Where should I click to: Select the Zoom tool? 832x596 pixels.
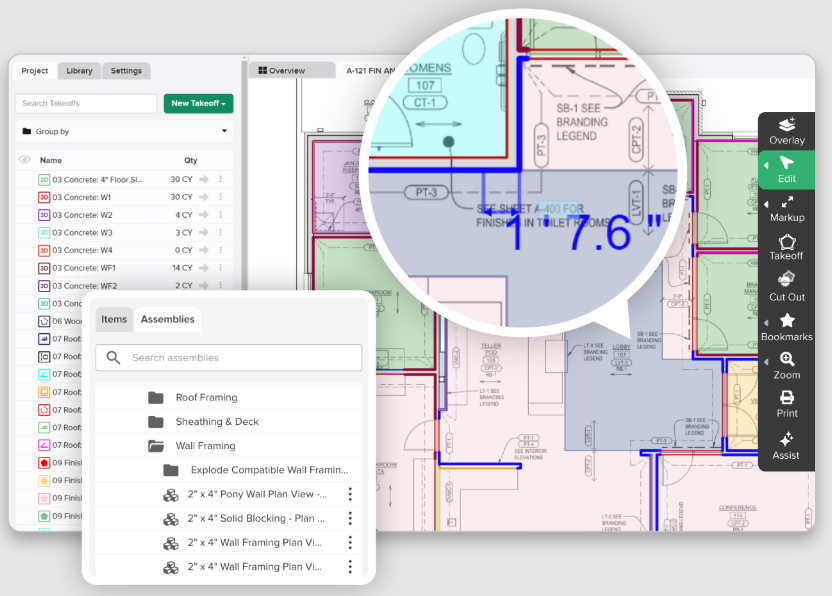787,365
